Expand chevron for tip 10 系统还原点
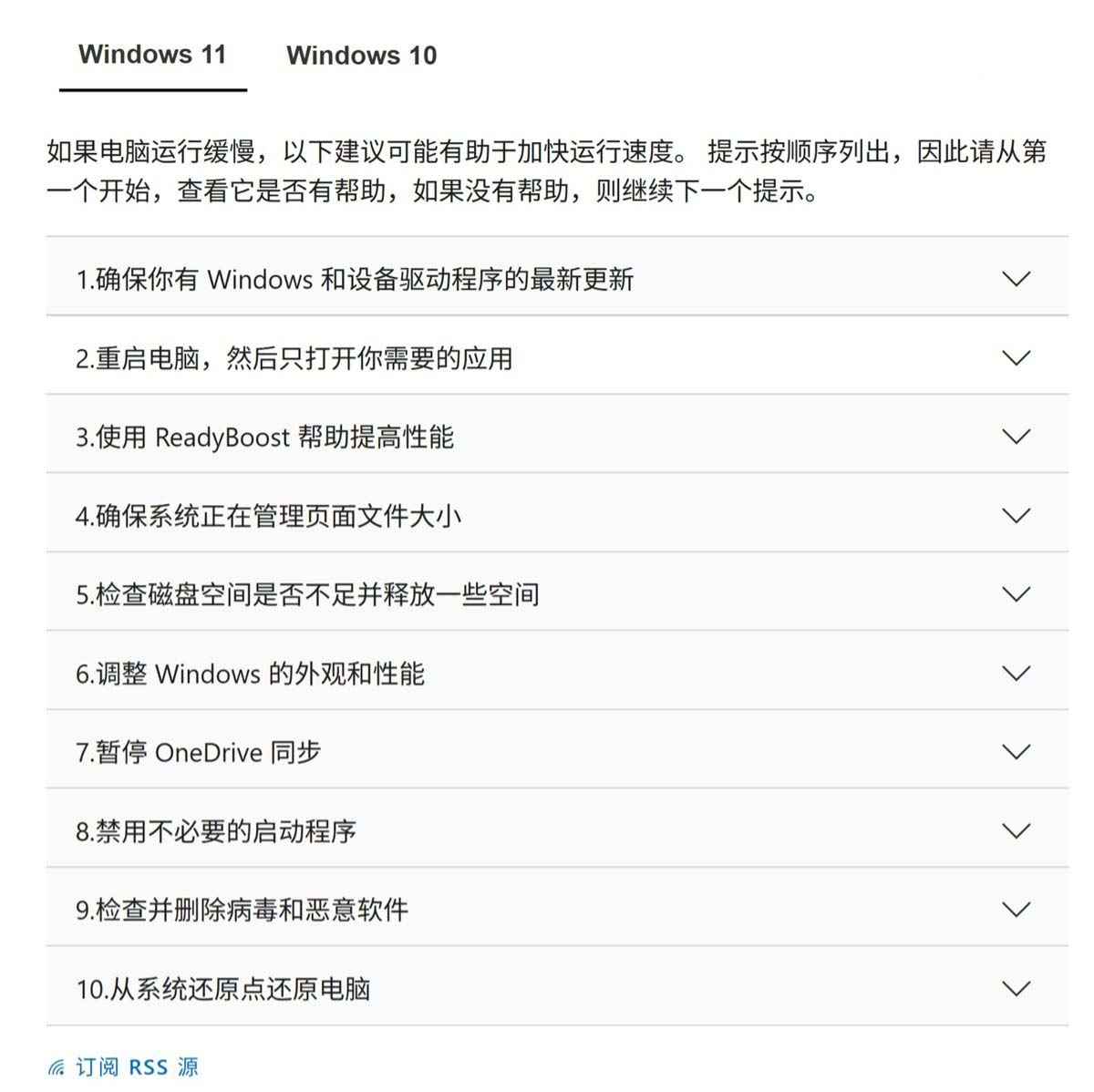This screenshot has width=1094, height=1092. (1016, 988)
